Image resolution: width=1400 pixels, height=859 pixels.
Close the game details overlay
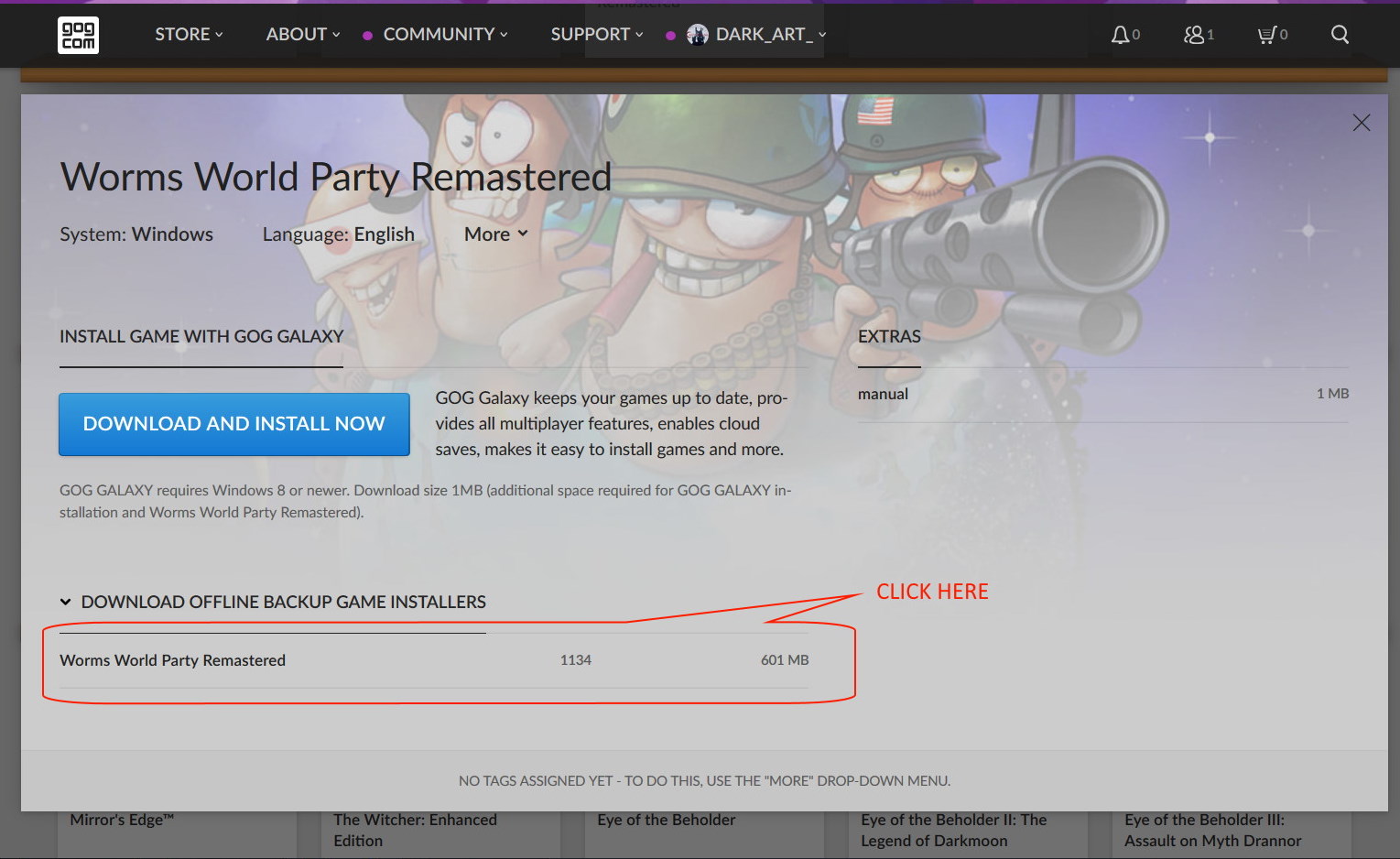pos(1362,123)
